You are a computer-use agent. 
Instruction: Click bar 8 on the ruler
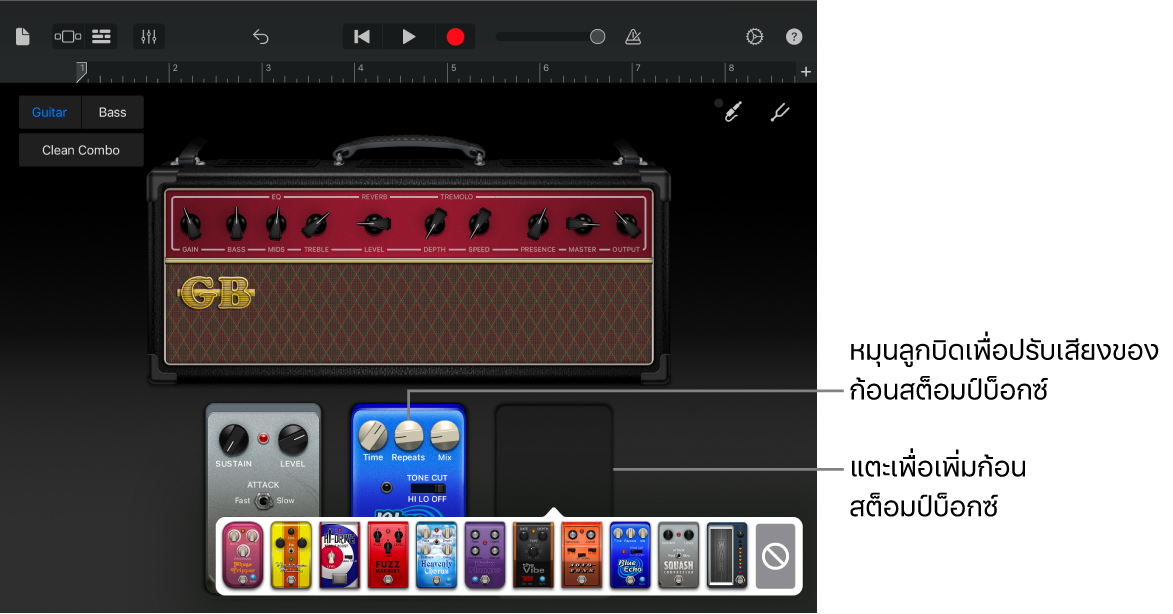731,68
